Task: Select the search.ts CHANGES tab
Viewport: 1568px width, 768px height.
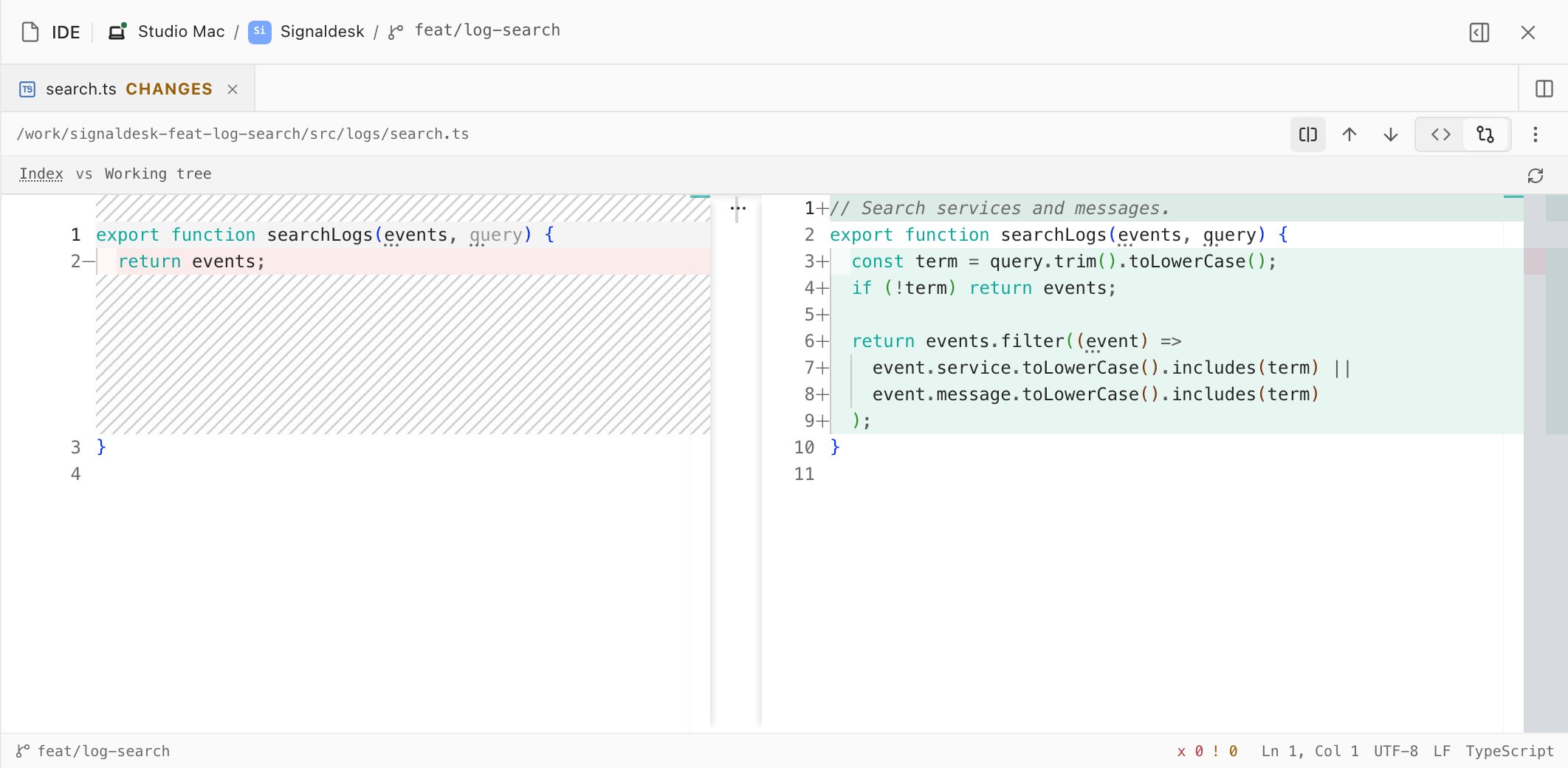Action: tap(128, 89)
